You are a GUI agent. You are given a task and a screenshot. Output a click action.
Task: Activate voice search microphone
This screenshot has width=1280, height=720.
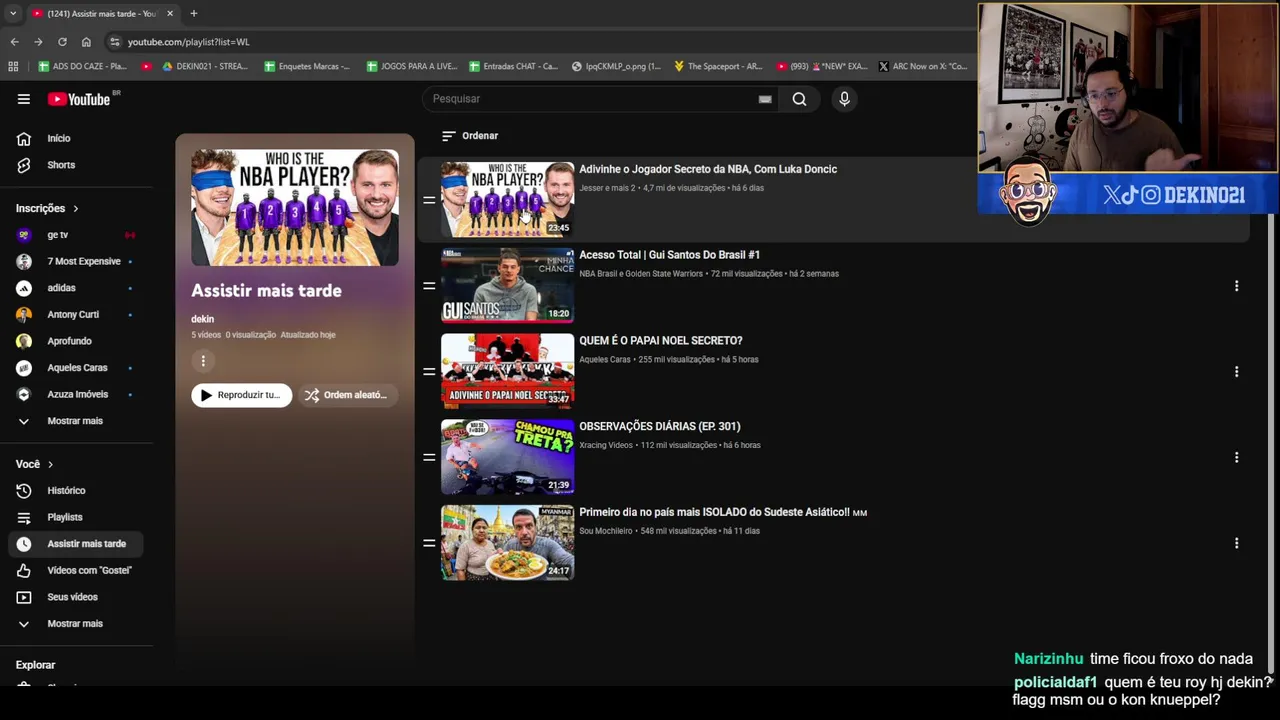tap(844, 99)
